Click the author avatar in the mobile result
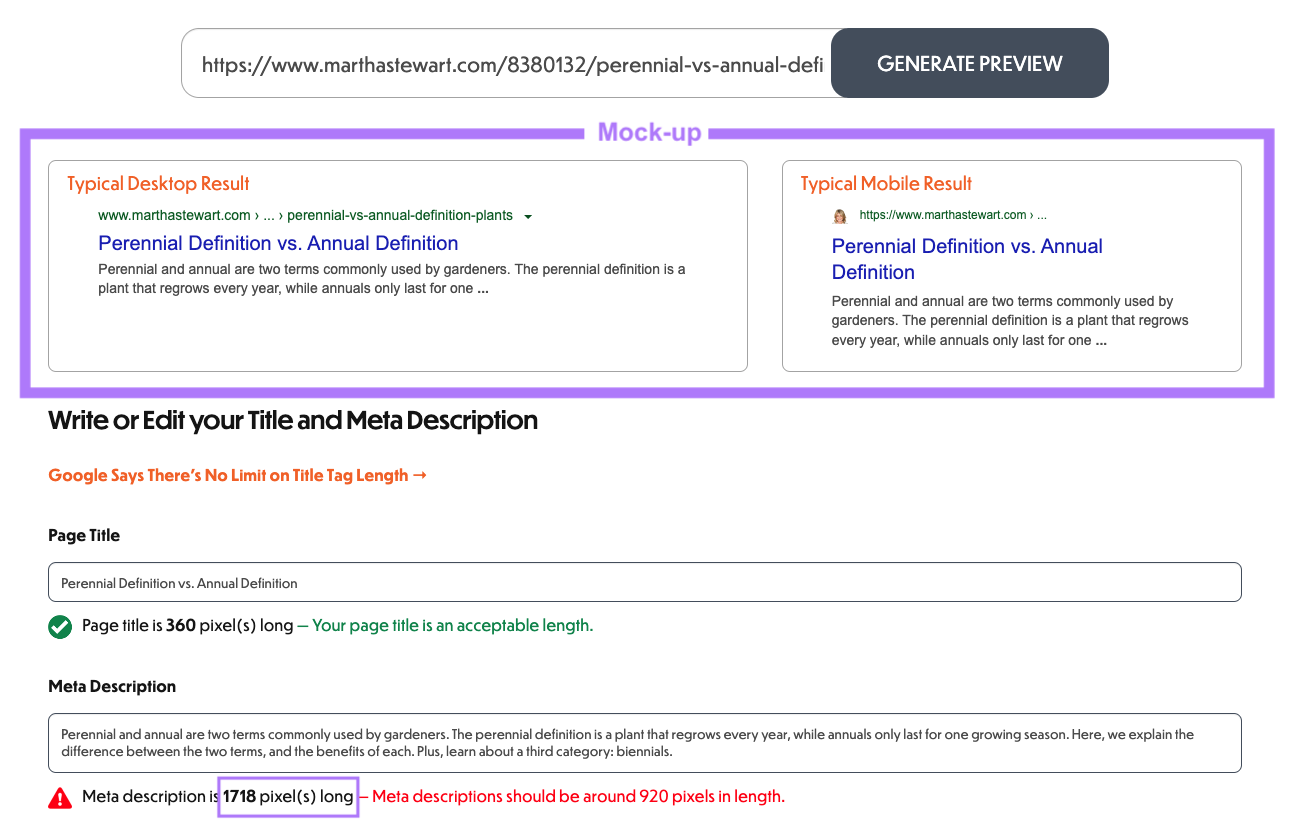Image resolution: width=1291 pixels, height=833 pixels. 840,215
